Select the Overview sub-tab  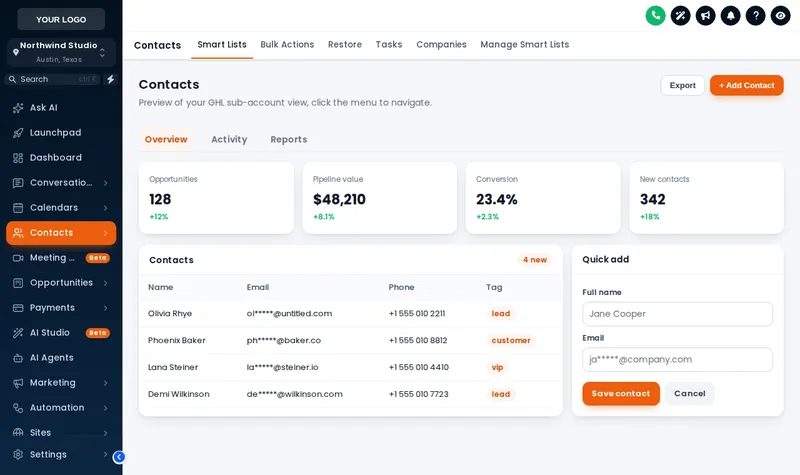pyautogui.click(x=166, y=139)
